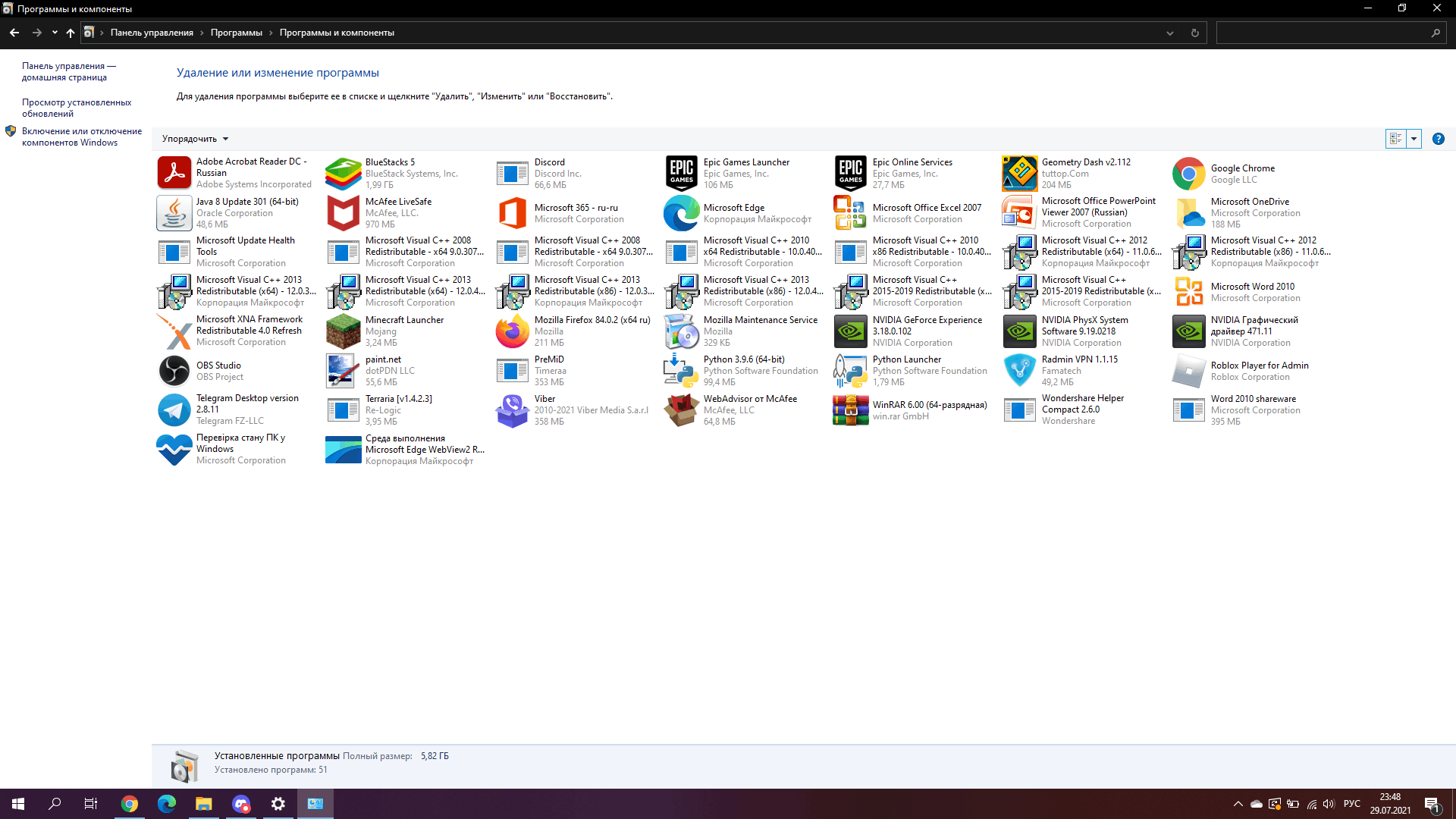The height and width of the screenshot is (819, 1456).
Task: Click the Microsoft XNA Framework icon
Action: [x=174, y=331]
